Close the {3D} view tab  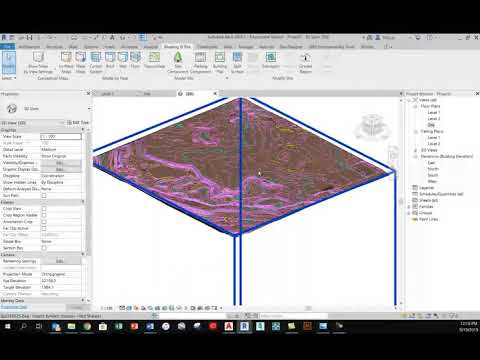[x=215, y=94]
